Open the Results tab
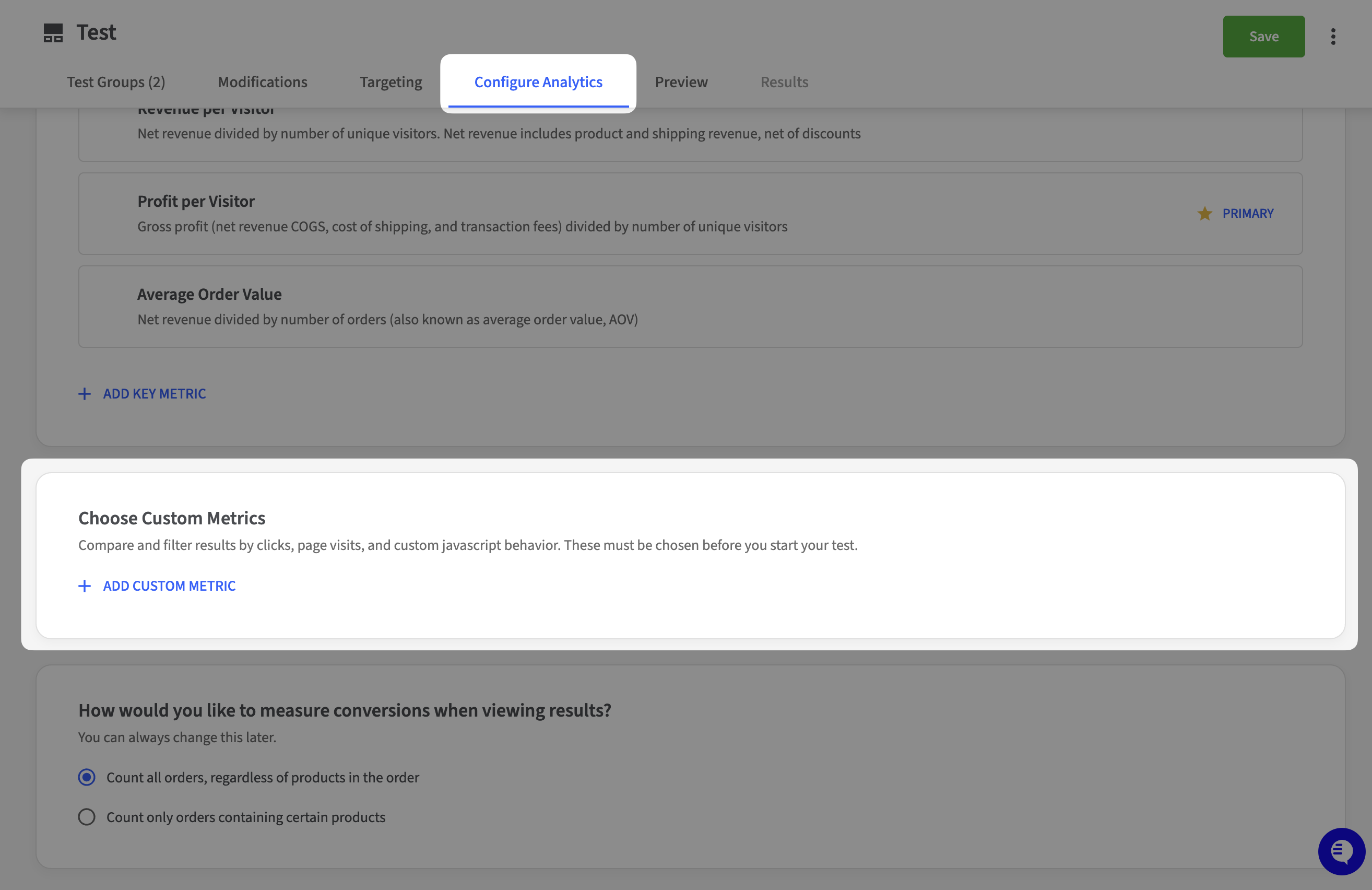The width and height of the screenshot is (1372, 890). coord(784,82)
